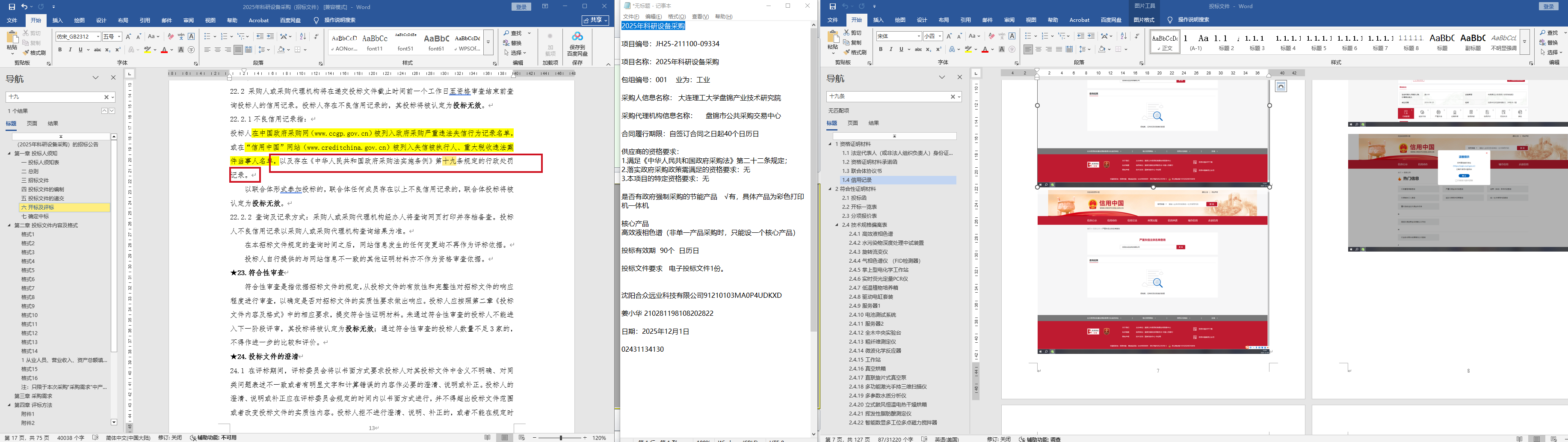Switch to 页面 tab in left navigation pane
Viewport: 1568px width, 442px height.
[x=32, y=124]
